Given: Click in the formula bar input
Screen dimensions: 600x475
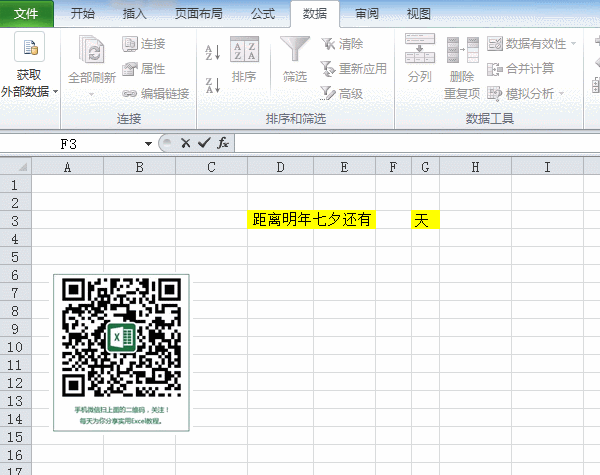Looking at the screenshot, I should pyautogui.click(x=417, y=144).
